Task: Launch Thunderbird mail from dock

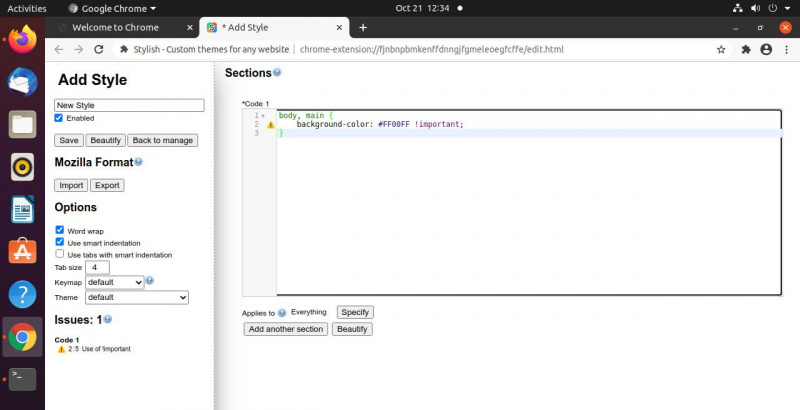Action: pos(22,82)
